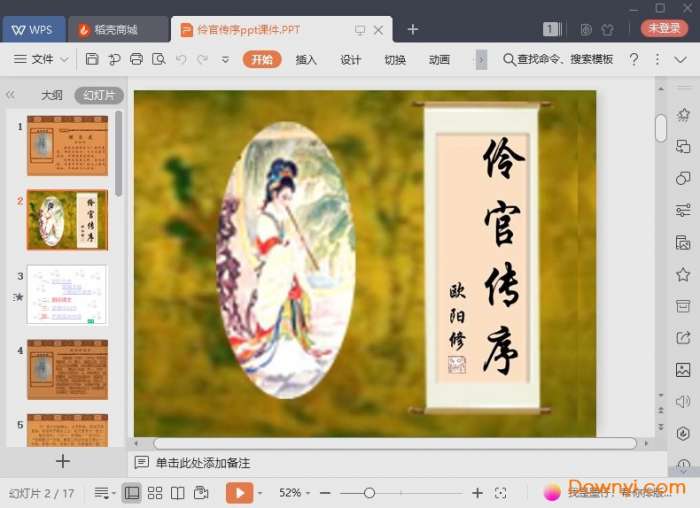Switch to slide sorter grid view
The height and width of the screenshot is (508, 700).
pyautogui.click(x=155, y=493)
